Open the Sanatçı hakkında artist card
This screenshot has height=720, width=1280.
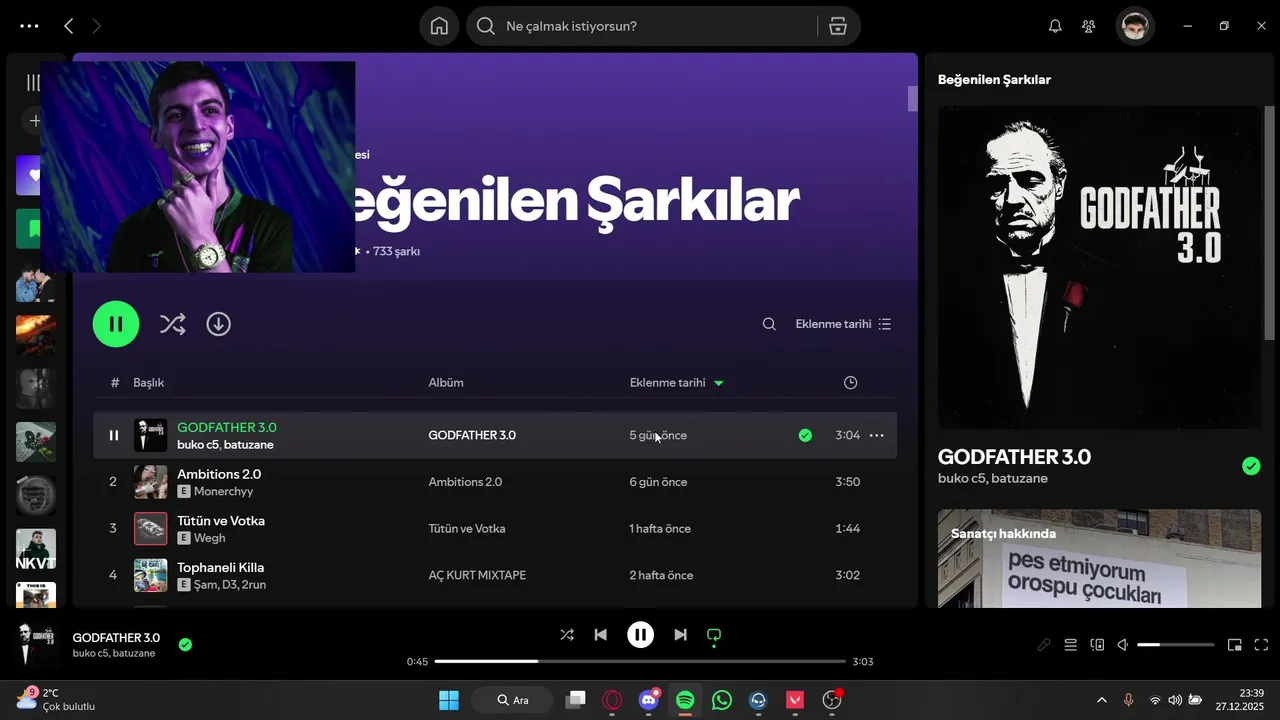click(x=1099, y=558)
